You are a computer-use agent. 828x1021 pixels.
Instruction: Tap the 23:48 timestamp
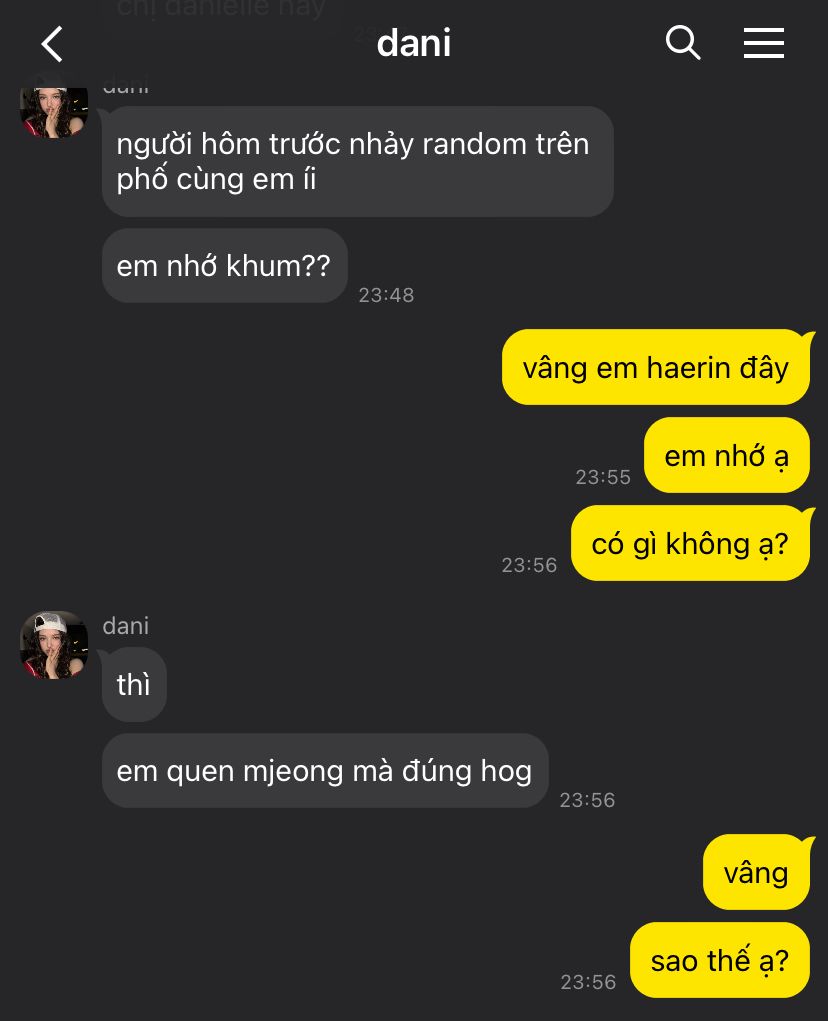point(387,295)
